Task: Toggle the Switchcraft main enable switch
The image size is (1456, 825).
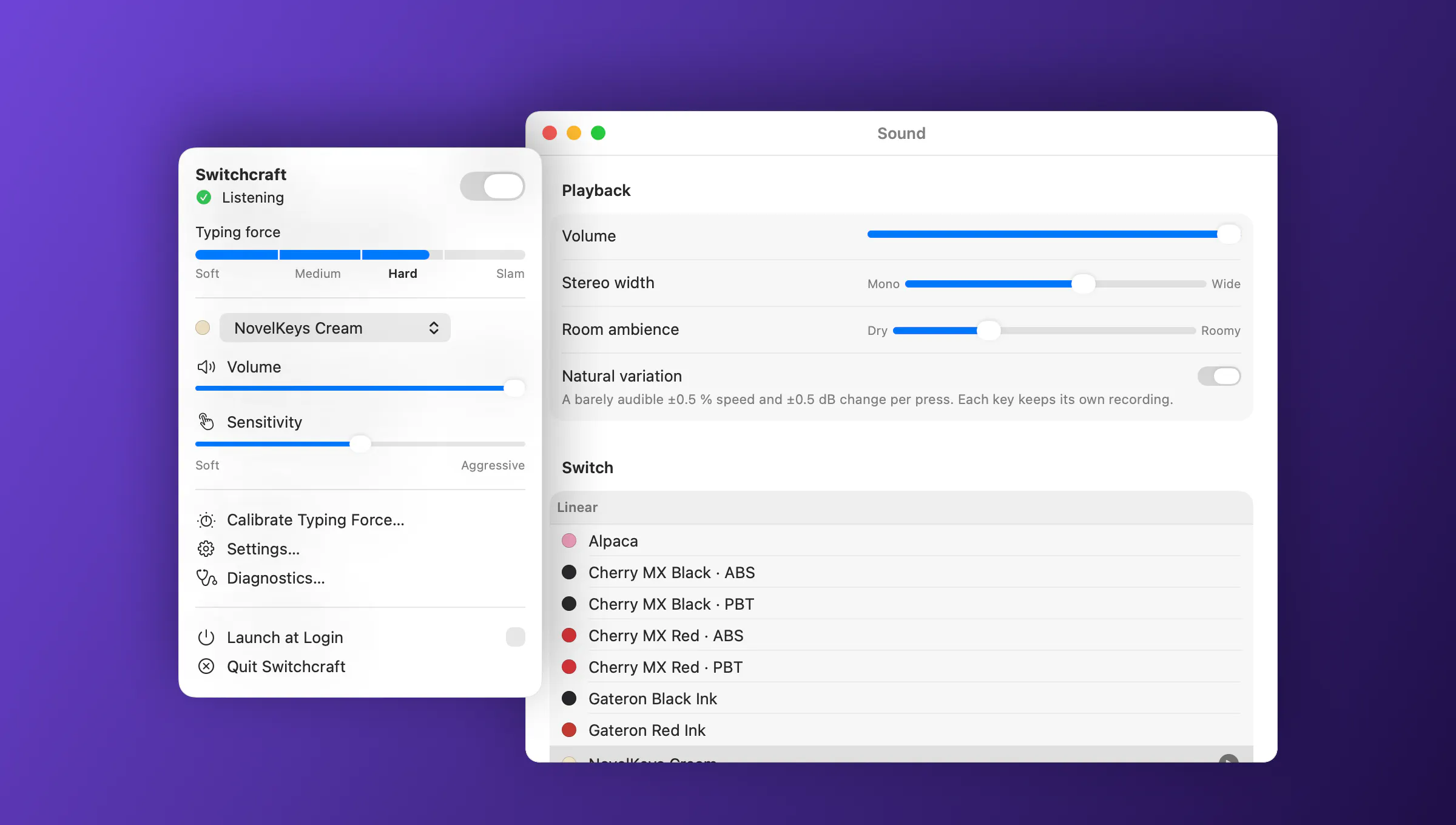Action: coord(492,186)
